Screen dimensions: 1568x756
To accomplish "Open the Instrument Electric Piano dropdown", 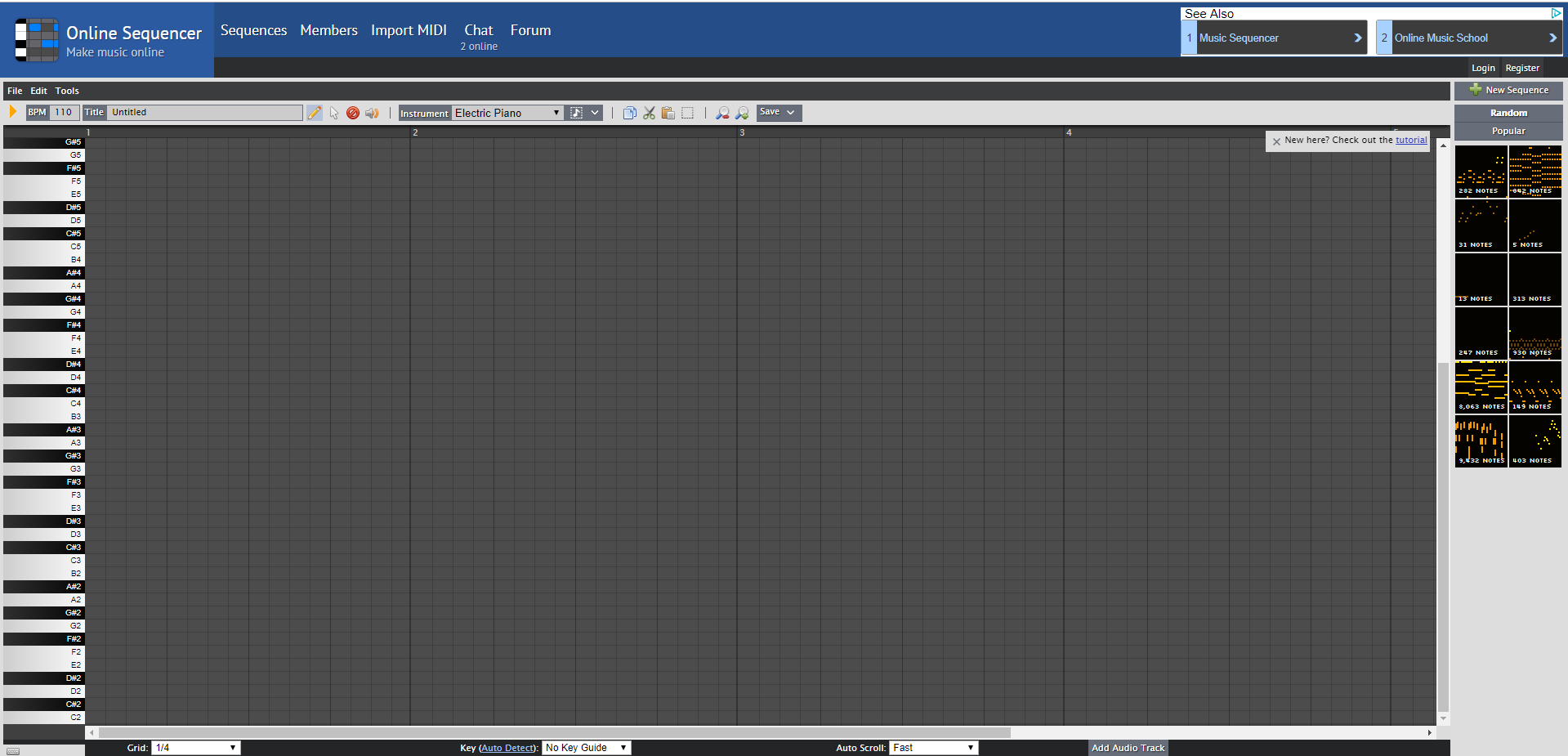I will 507,113.
